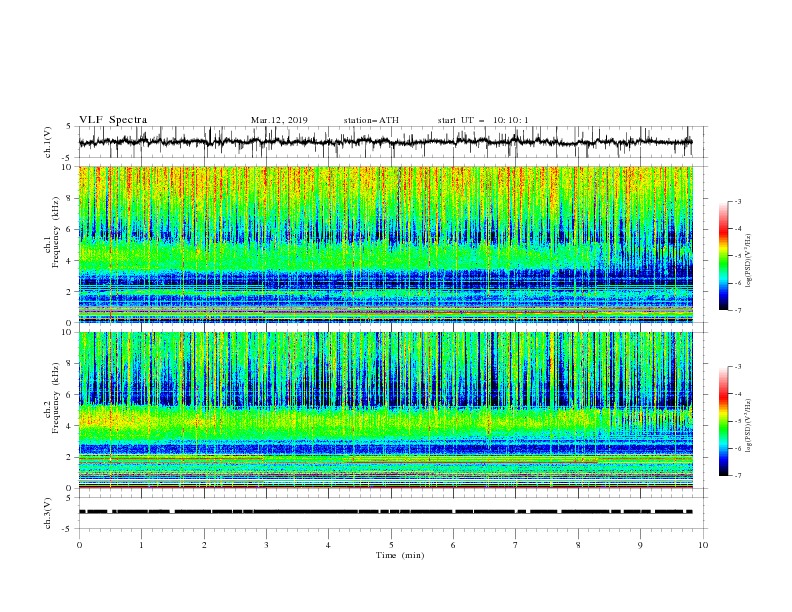Click the ch.1 spectrogram color scale bar

tap(724, 256)
